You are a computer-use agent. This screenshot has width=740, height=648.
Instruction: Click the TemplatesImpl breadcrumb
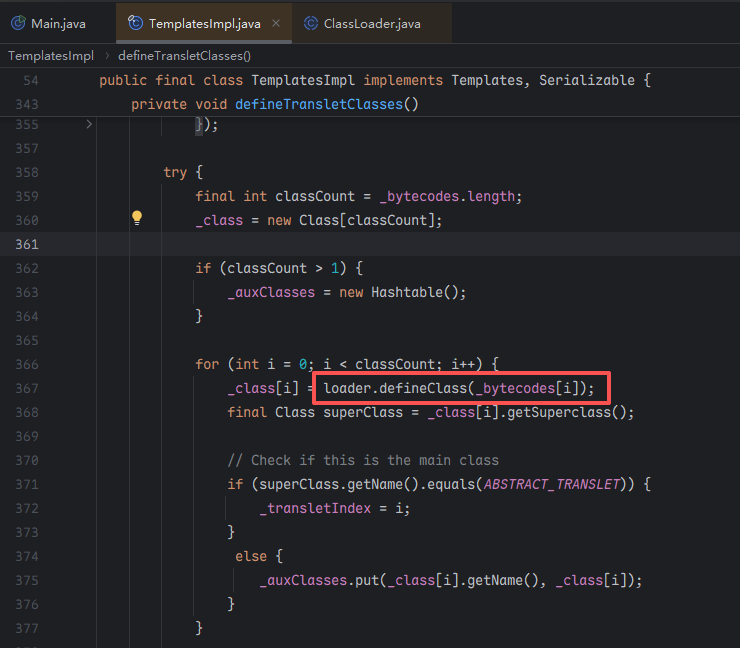[x=51, y=56]
